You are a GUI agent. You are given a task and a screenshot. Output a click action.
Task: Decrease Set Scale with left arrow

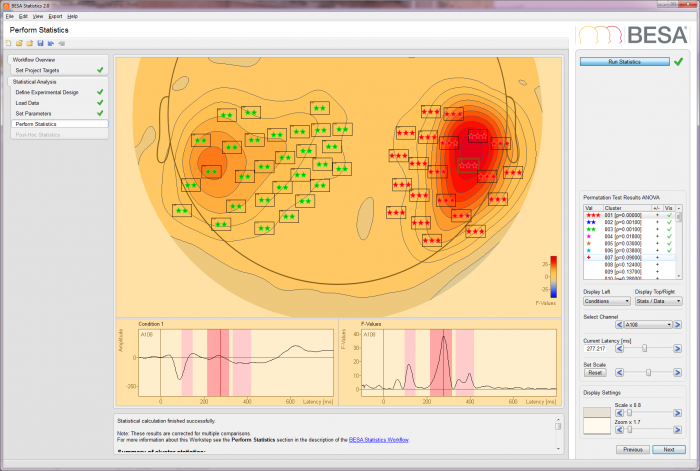click(x=619, y=372)
